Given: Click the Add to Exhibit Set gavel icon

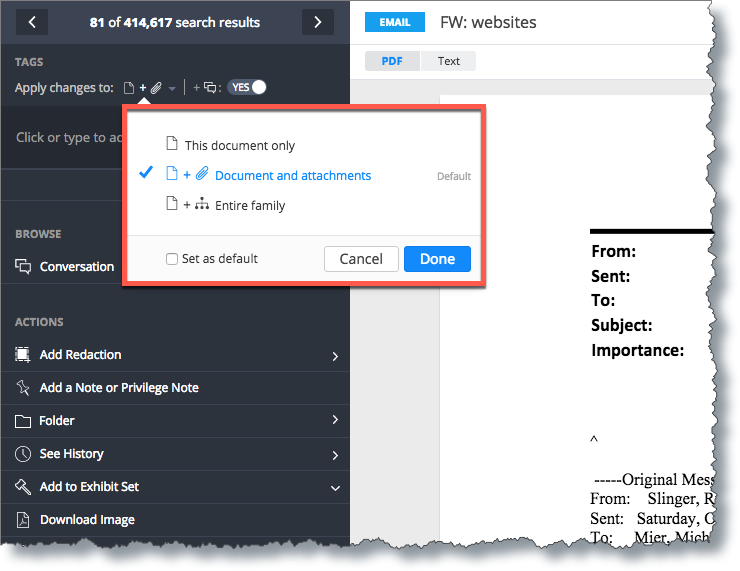Looking at the screenshot, I should pyautogui.click(x=23, y=487).
